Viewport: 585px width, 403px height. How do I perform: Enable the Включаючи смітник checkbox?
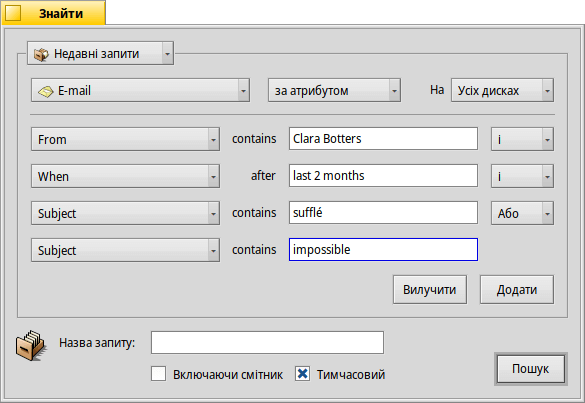click(159, 374)
